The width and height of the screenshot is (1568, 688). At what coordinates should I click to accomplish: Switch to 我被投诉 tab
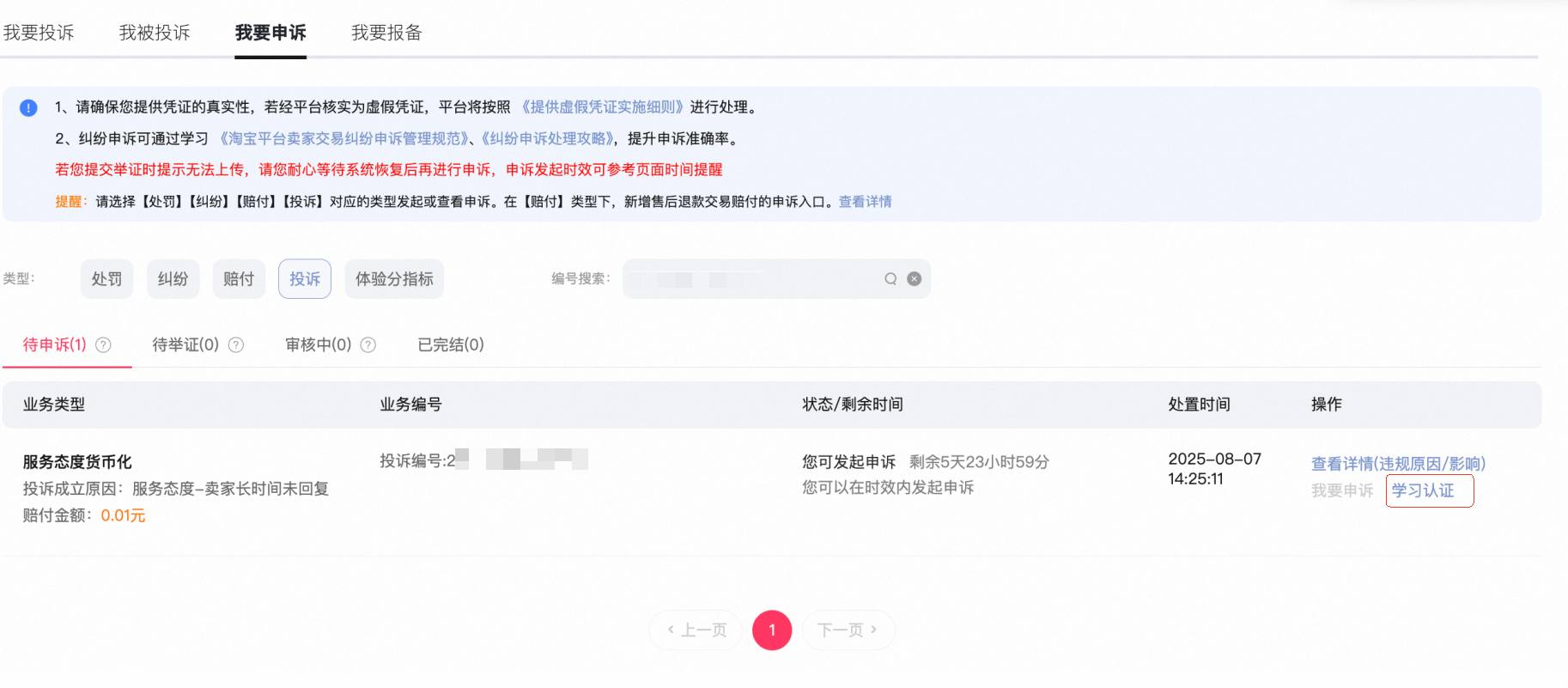(x=155, y=33)
